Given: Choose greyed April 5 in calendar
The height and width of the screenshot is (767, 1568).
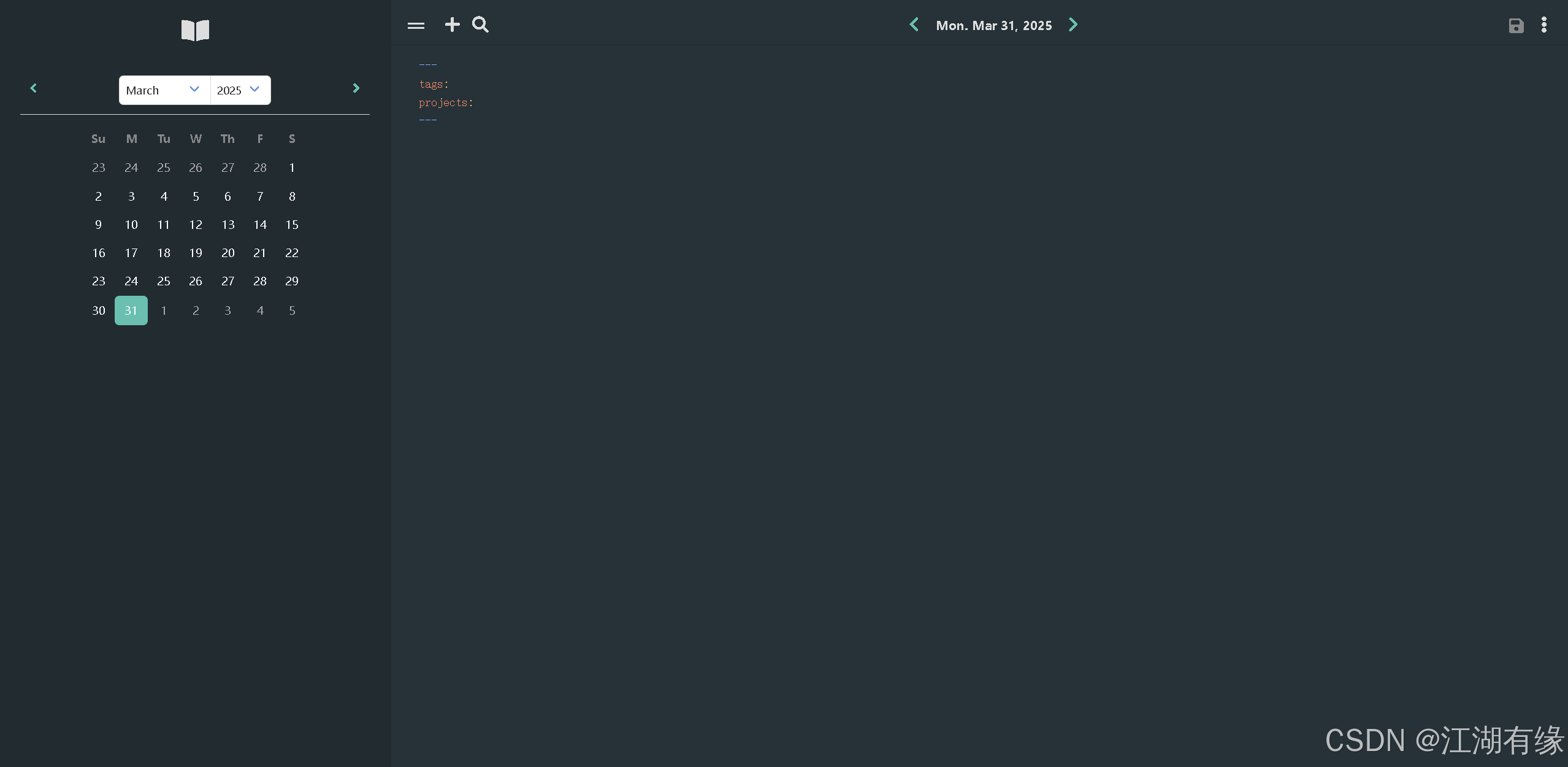Looking at the screenshot, I should (292, 310).
